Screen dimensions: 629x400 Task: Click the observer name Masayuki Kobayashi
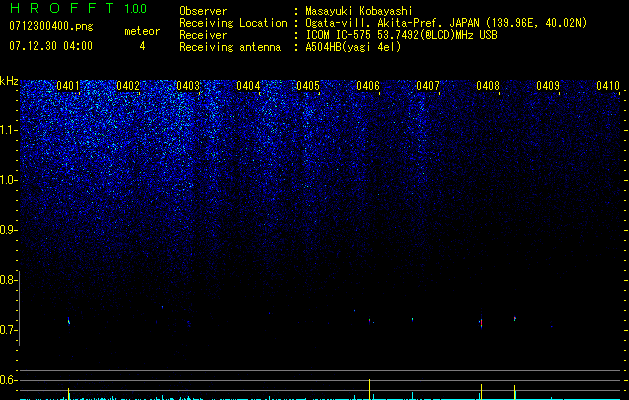(359, 11)
